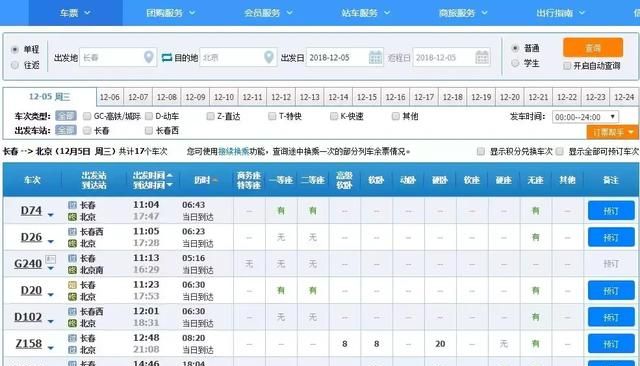Open the 发车时间 00:00--24:00 dropdown

pos(585,117)
